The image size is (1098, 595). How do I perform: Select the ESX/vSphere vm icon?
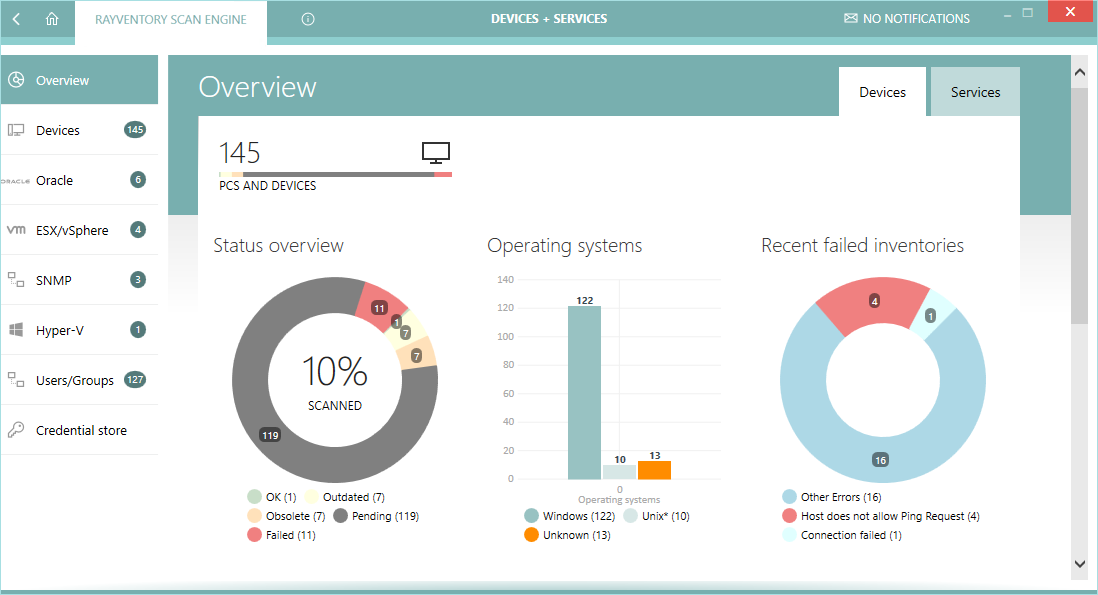[x=16, y=230]
